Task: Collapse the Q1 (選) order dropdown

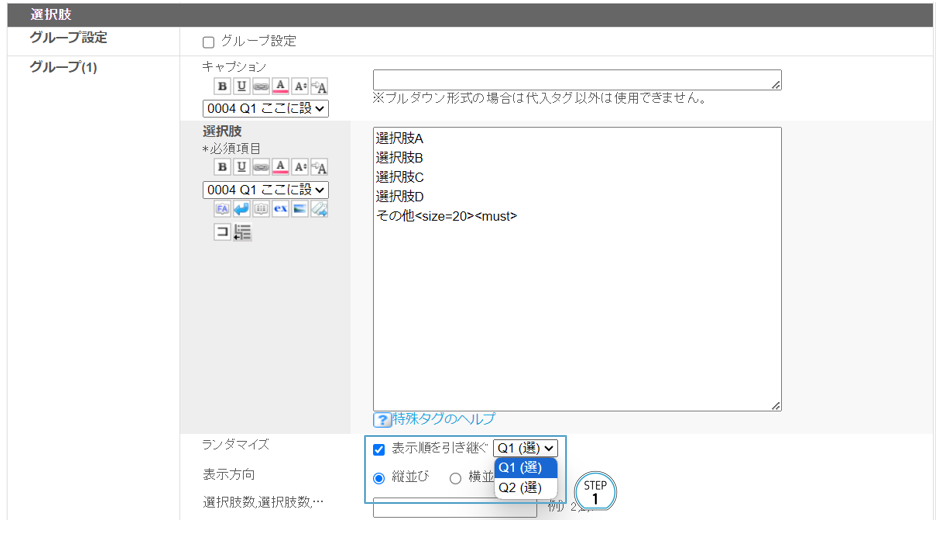Action: tap(525, 449)
